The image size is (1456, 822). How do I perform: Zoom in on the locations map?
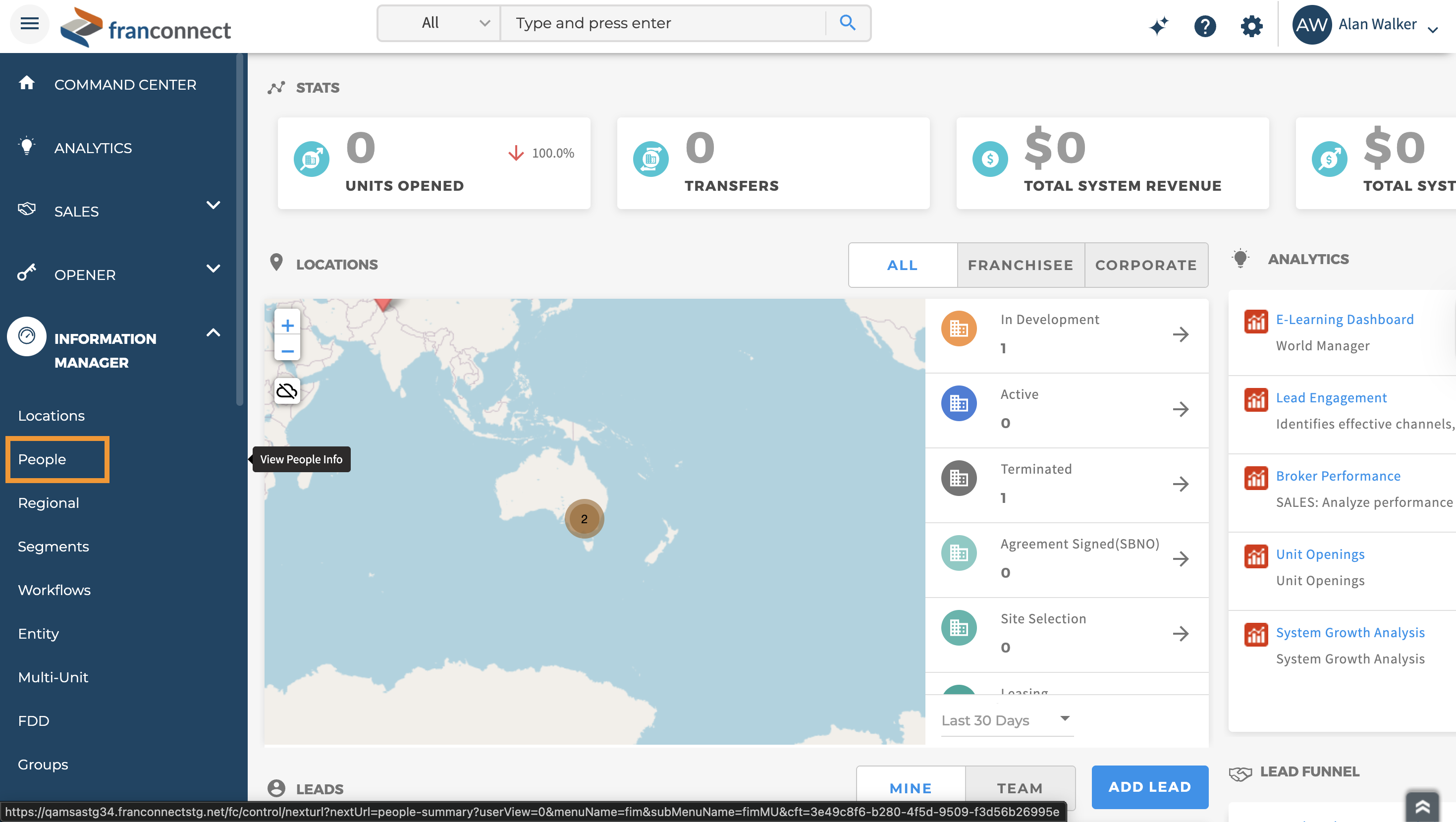click(x=287, y=325)
